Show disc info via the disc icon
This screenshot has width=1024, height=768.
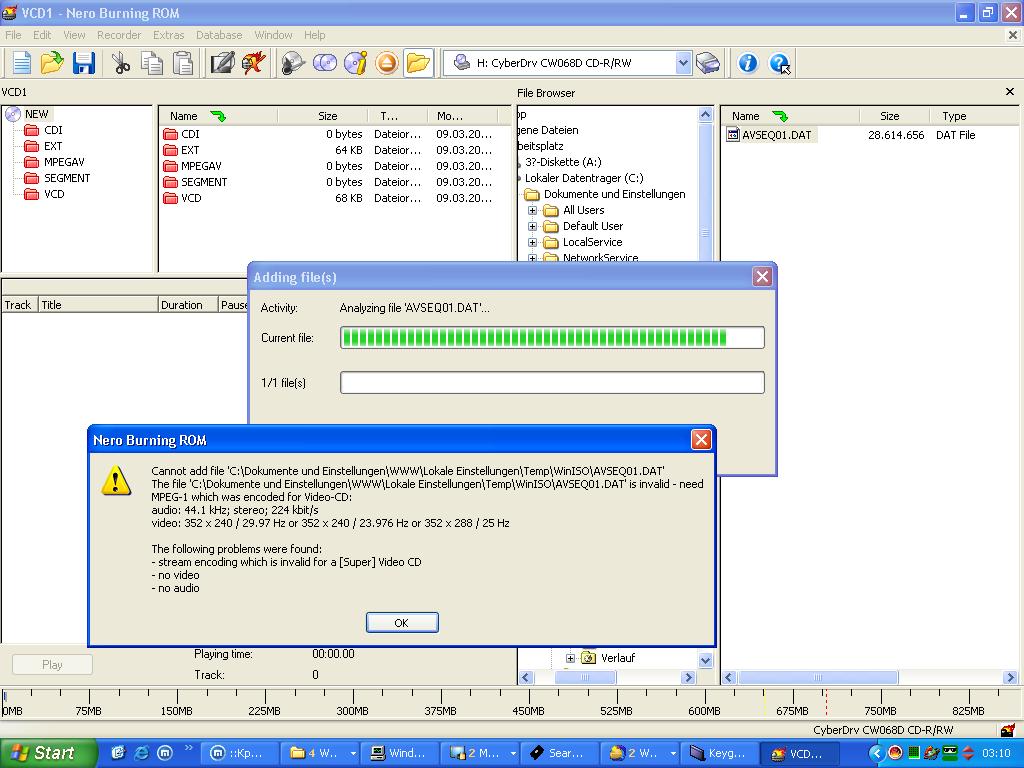click(355, 63)
